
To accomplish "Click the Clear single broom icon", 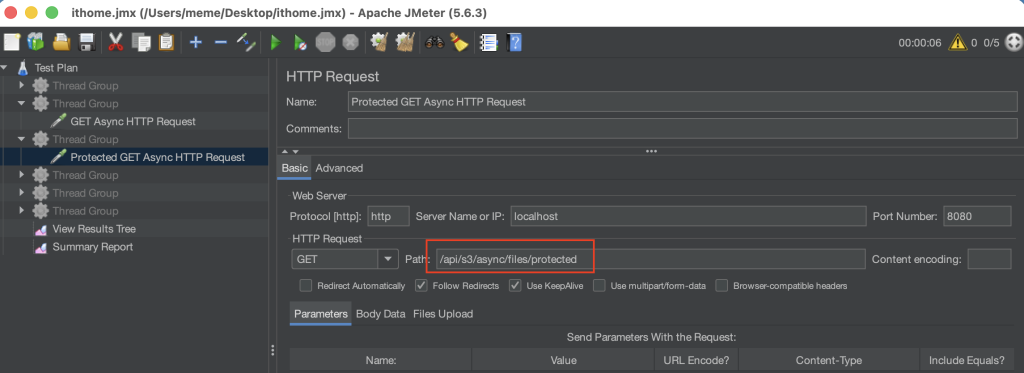I will click(379, 43).
